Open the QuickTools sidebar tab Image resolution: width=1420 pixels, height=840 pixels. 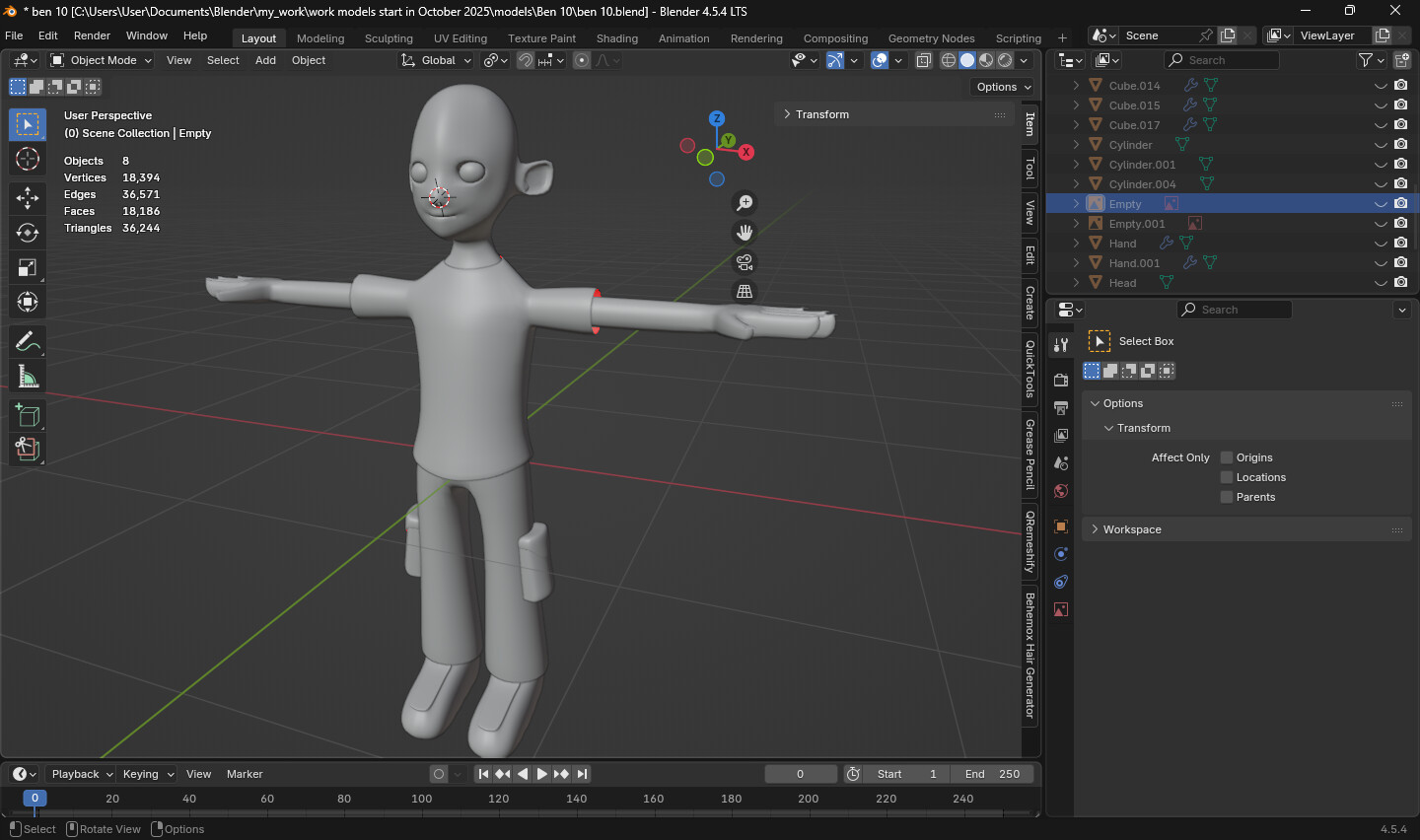tap(1030, 369)
